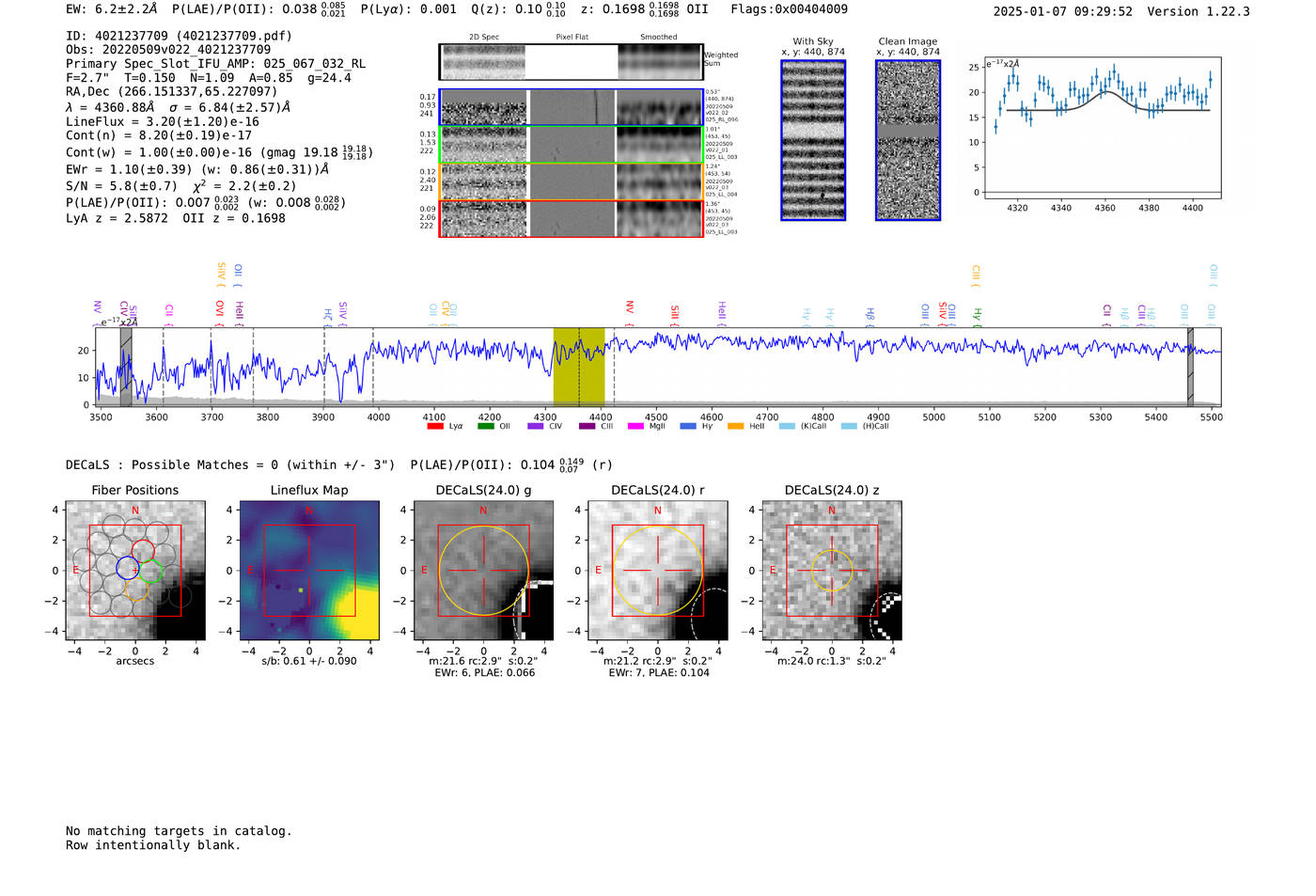Click the blue fiber circle in Fiber Positions

coord(128,567)
